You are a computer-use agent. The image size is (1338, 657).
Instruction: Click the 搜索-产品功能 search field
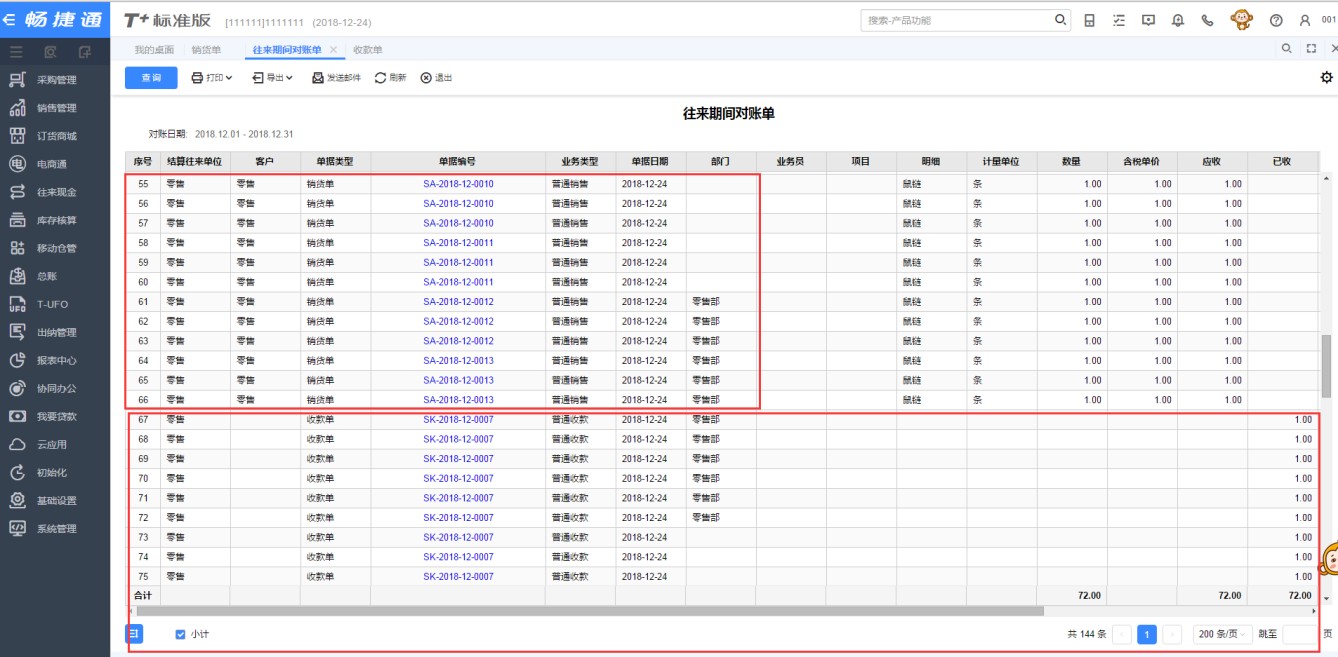(x=957, y=20)
